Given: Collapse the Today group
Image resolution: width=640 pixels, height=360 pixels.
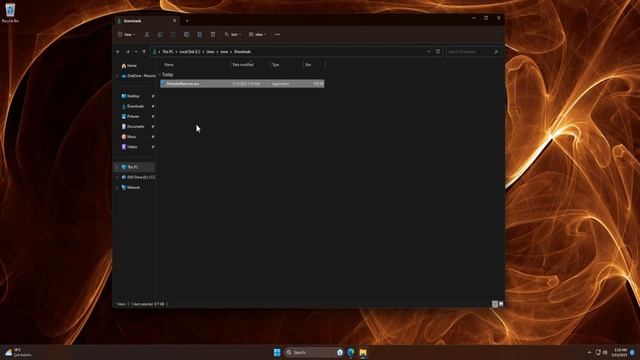Looking at the screenshot, I should tap(160, 75).
